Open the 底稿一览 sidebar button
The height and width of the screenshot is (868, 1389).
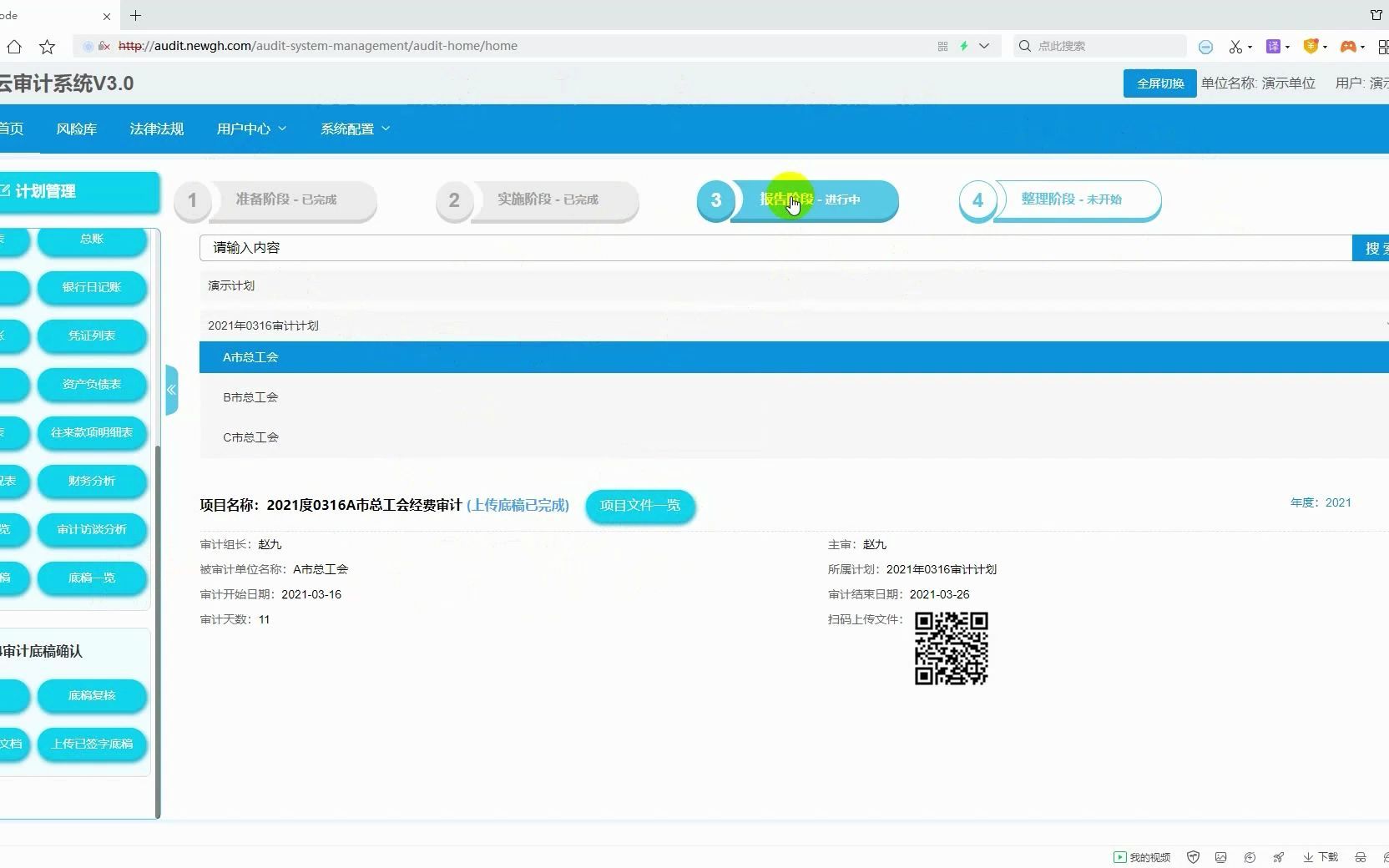pyautogui.click(x=92, y=578)
